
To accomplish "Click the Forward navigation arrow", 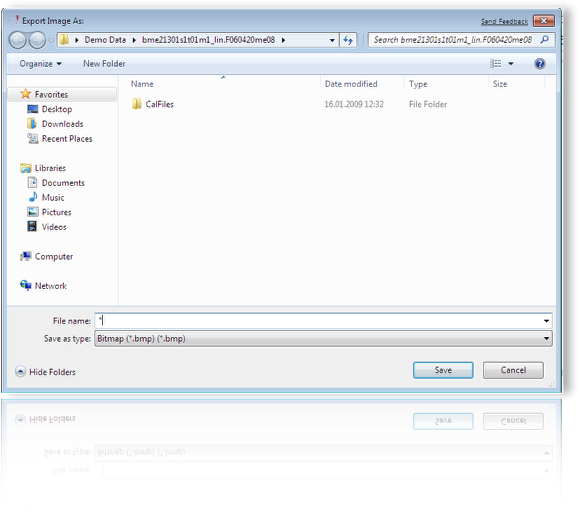I will pyautogui.click(x=37, y=40).
